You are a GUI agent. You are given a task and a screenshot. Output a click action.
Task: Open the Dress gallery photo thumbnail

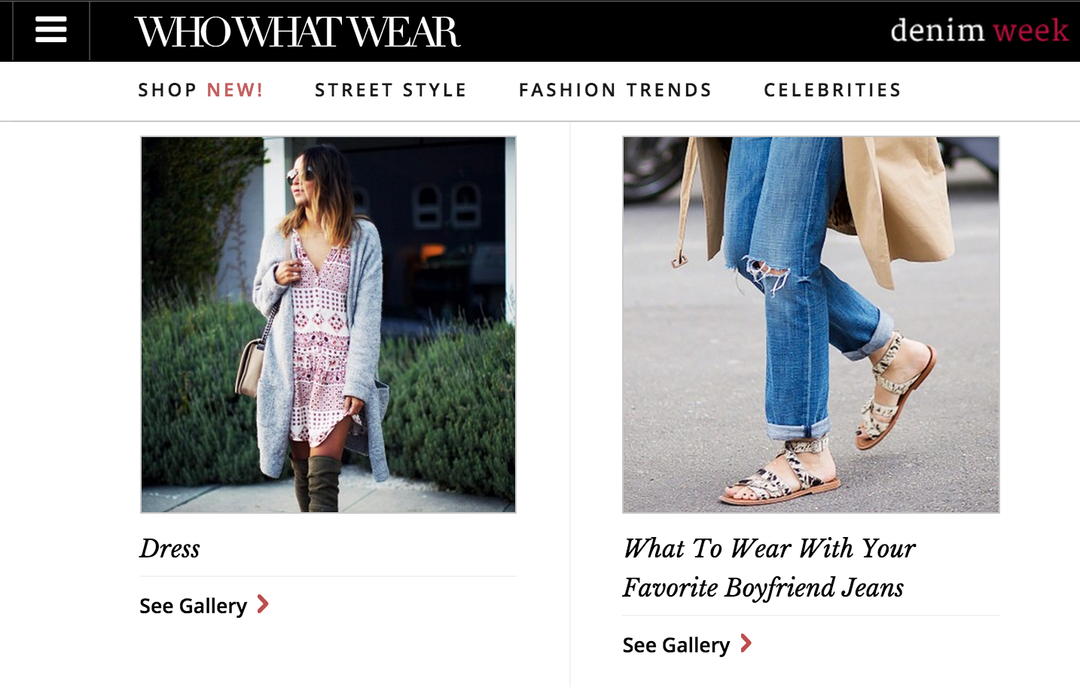point(329,325)
